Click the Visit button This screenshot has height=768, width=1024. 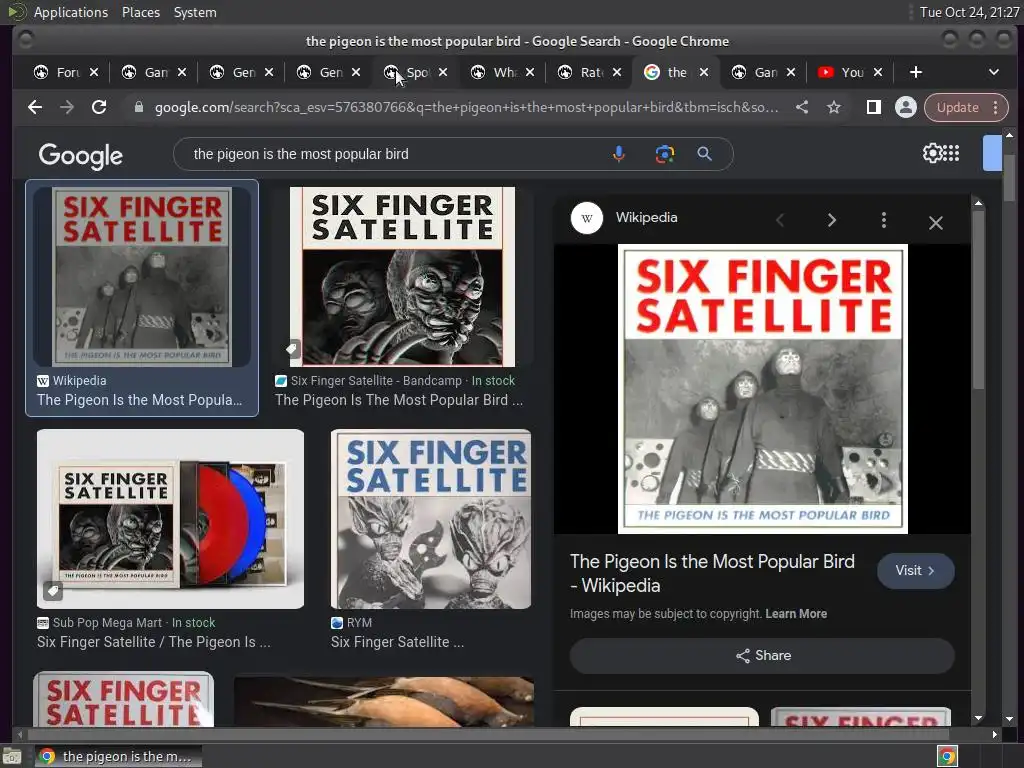[915, 571]
